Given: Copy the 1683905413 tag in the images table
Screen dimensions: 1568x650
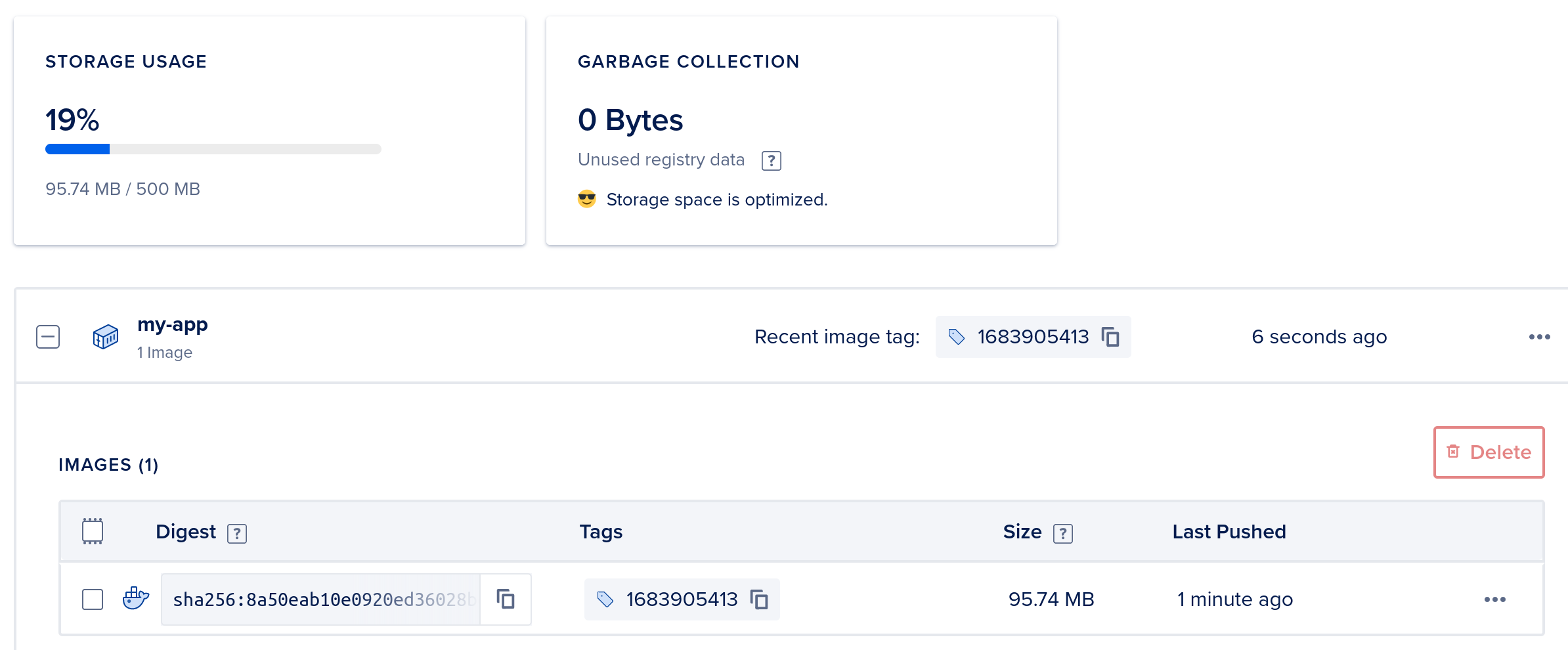Looking at the screenshot, I should pyautogui.click(x=760, y=599).
